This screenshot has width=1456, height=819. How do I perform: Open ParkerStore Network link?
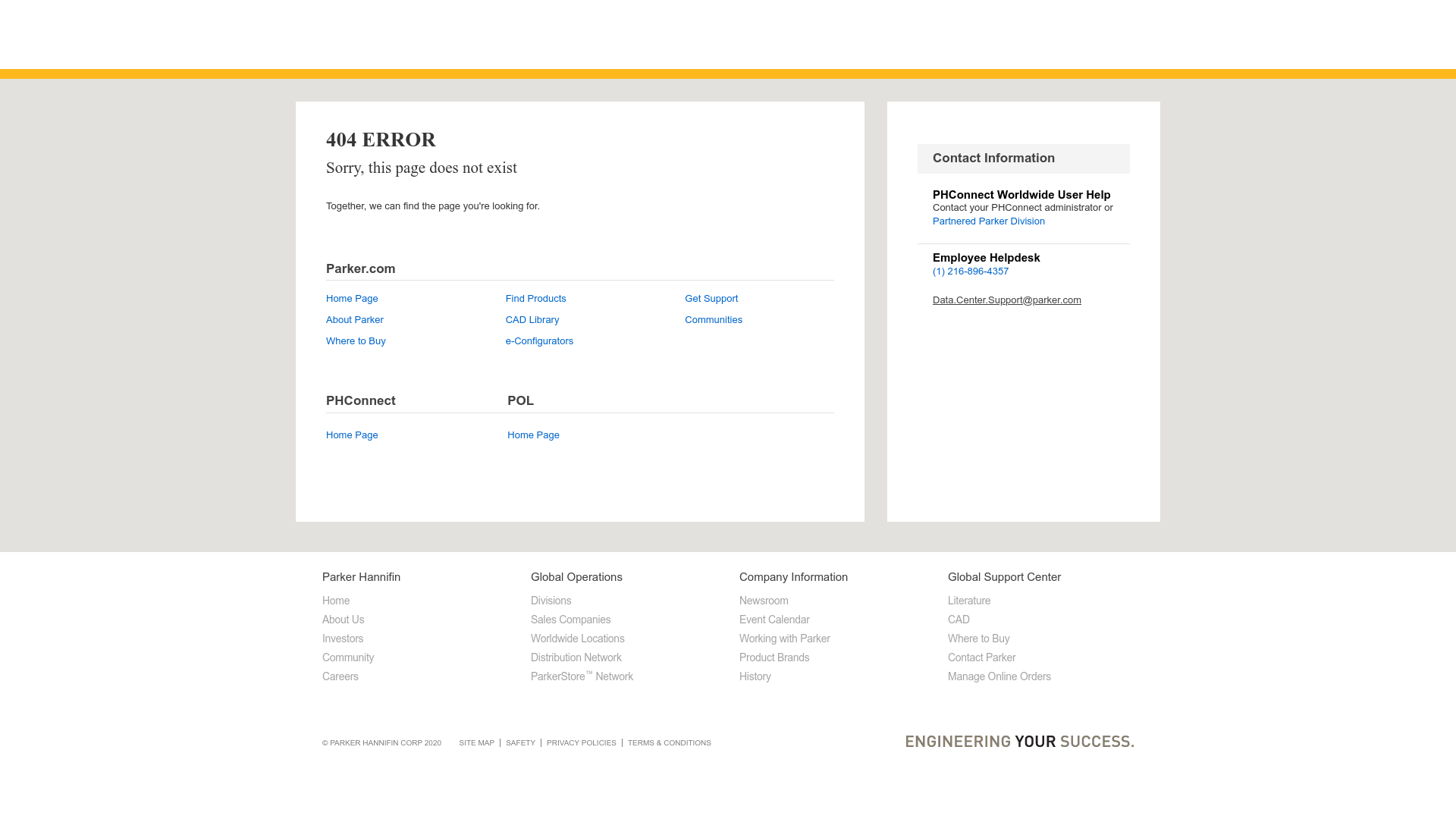click(582, 676)
